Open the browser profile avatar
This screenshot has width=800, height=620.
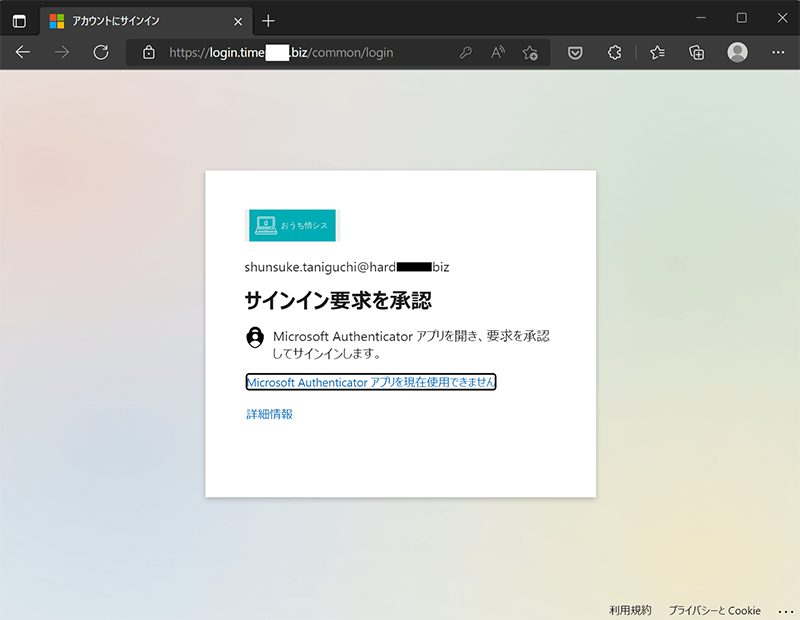click(737, 52)
